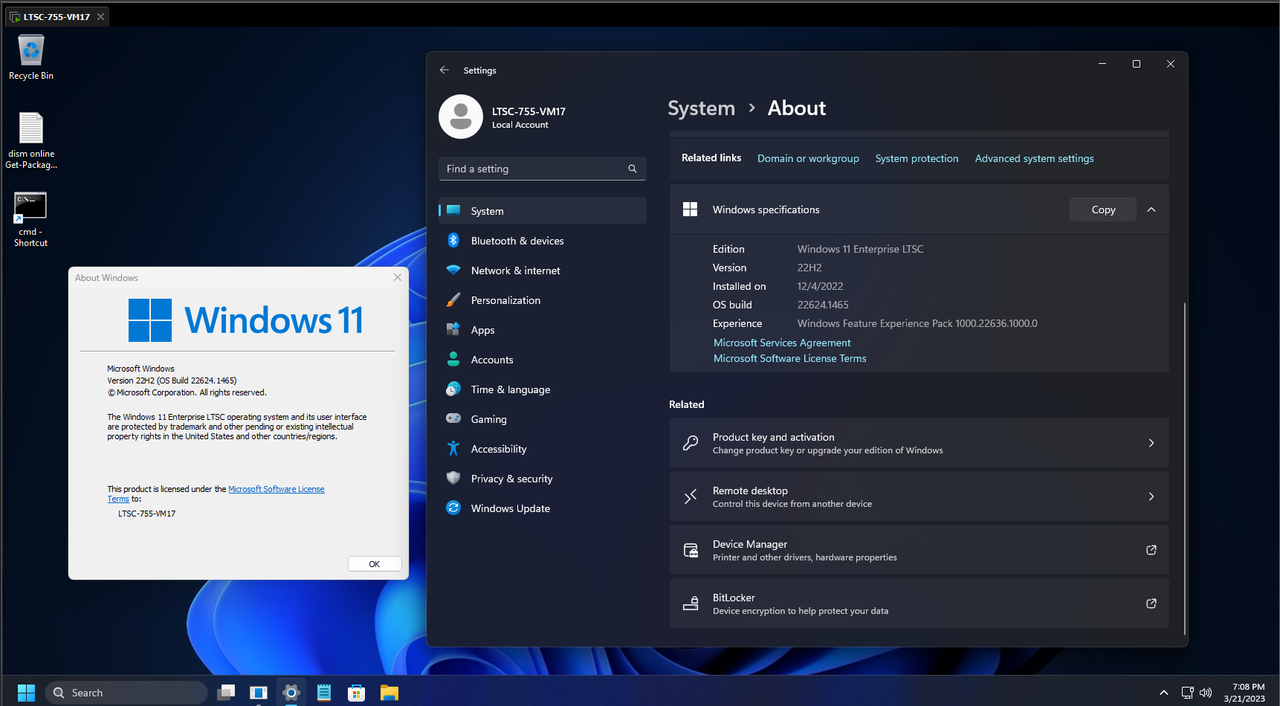The height and width of the screenshot is (706, 1280).
Task: Open Advanced system settings link
Action: pos(1034,159)
